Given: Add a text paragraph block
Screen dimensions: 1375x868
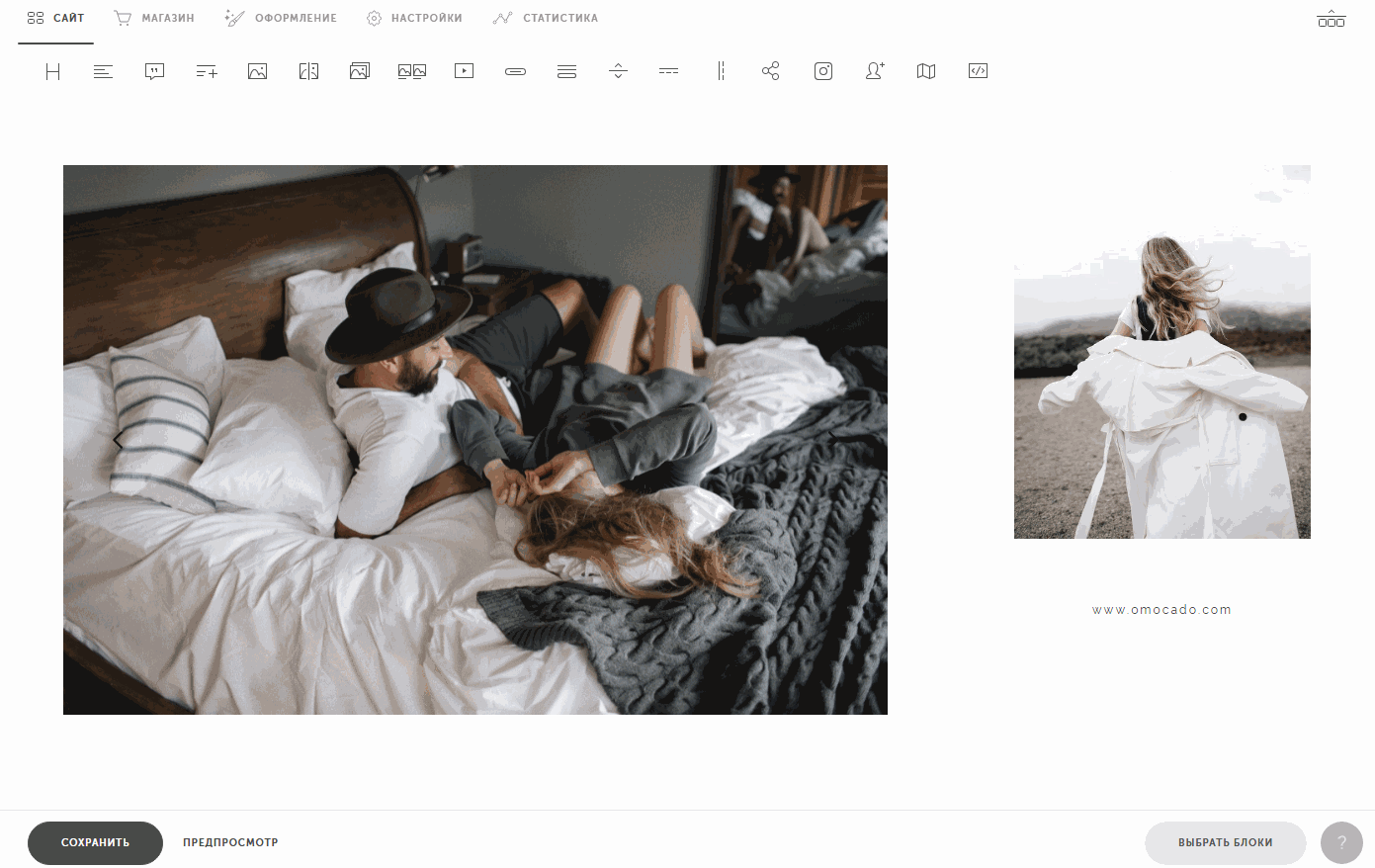Looking at the screenshot, I should (x=103, y=71).
